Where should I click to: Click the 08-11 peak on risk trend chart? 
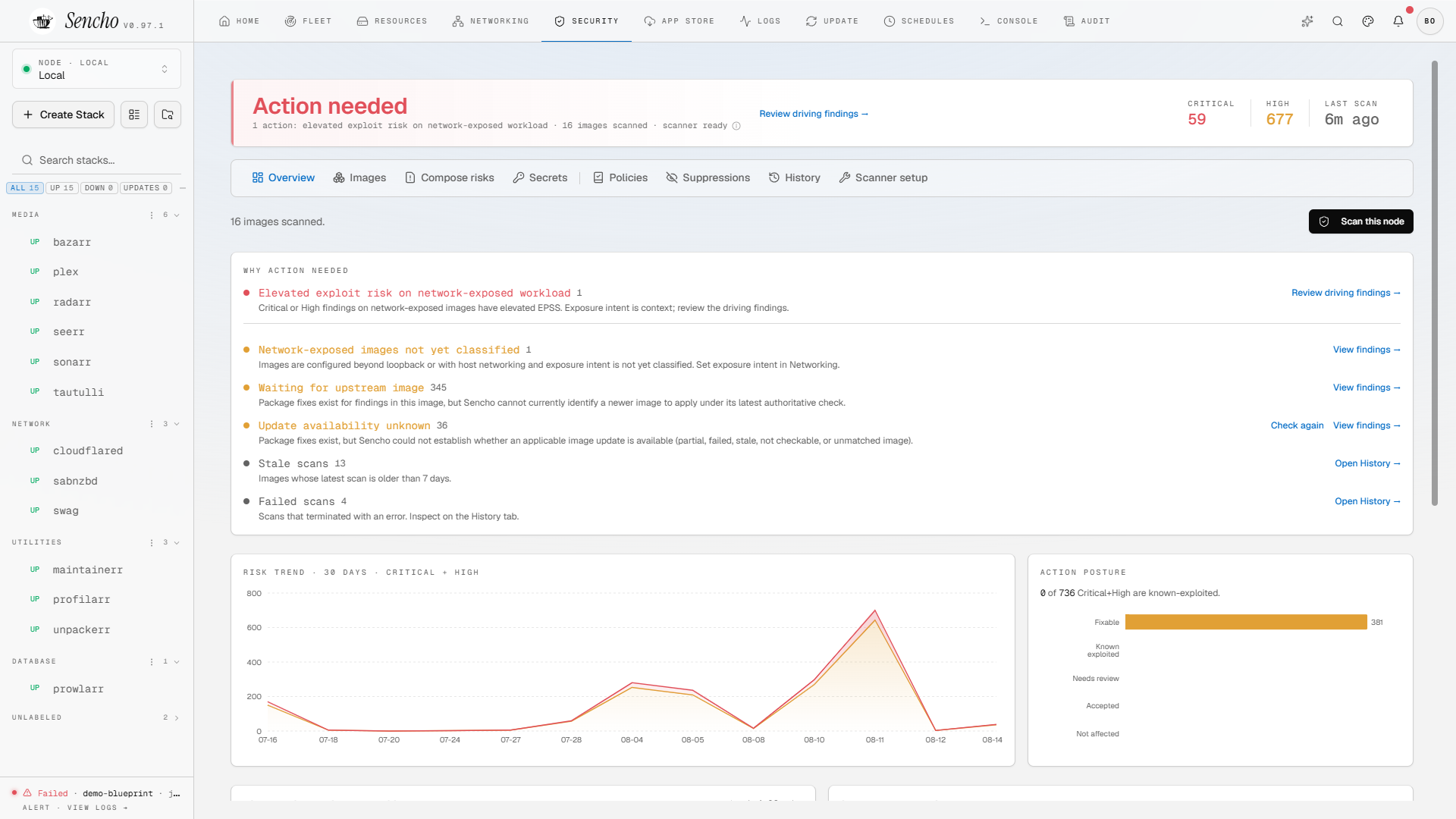pos(874,610)
